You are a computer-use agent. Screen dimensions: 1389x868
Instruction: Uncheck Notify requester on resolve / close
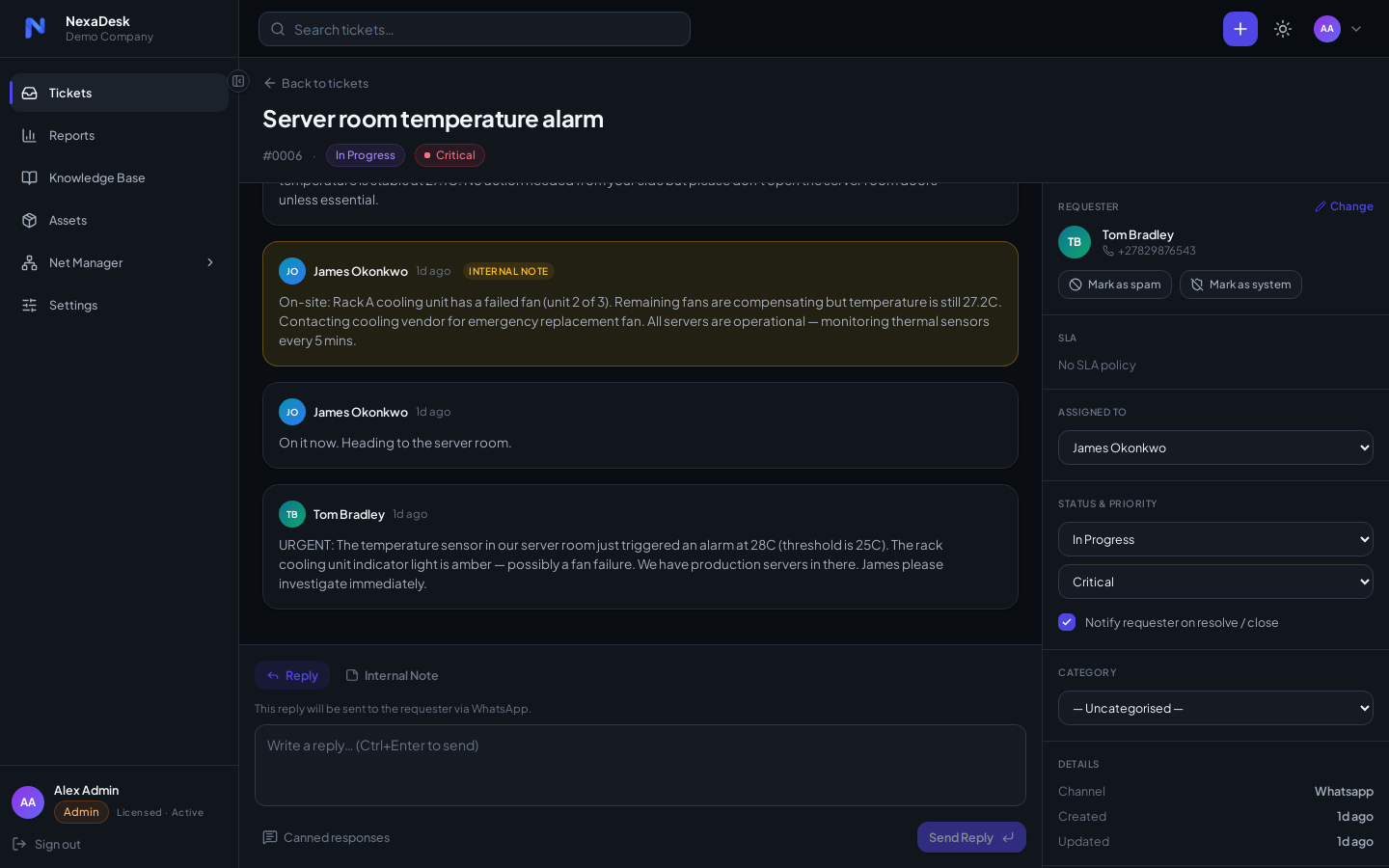tap(1067, 622)
